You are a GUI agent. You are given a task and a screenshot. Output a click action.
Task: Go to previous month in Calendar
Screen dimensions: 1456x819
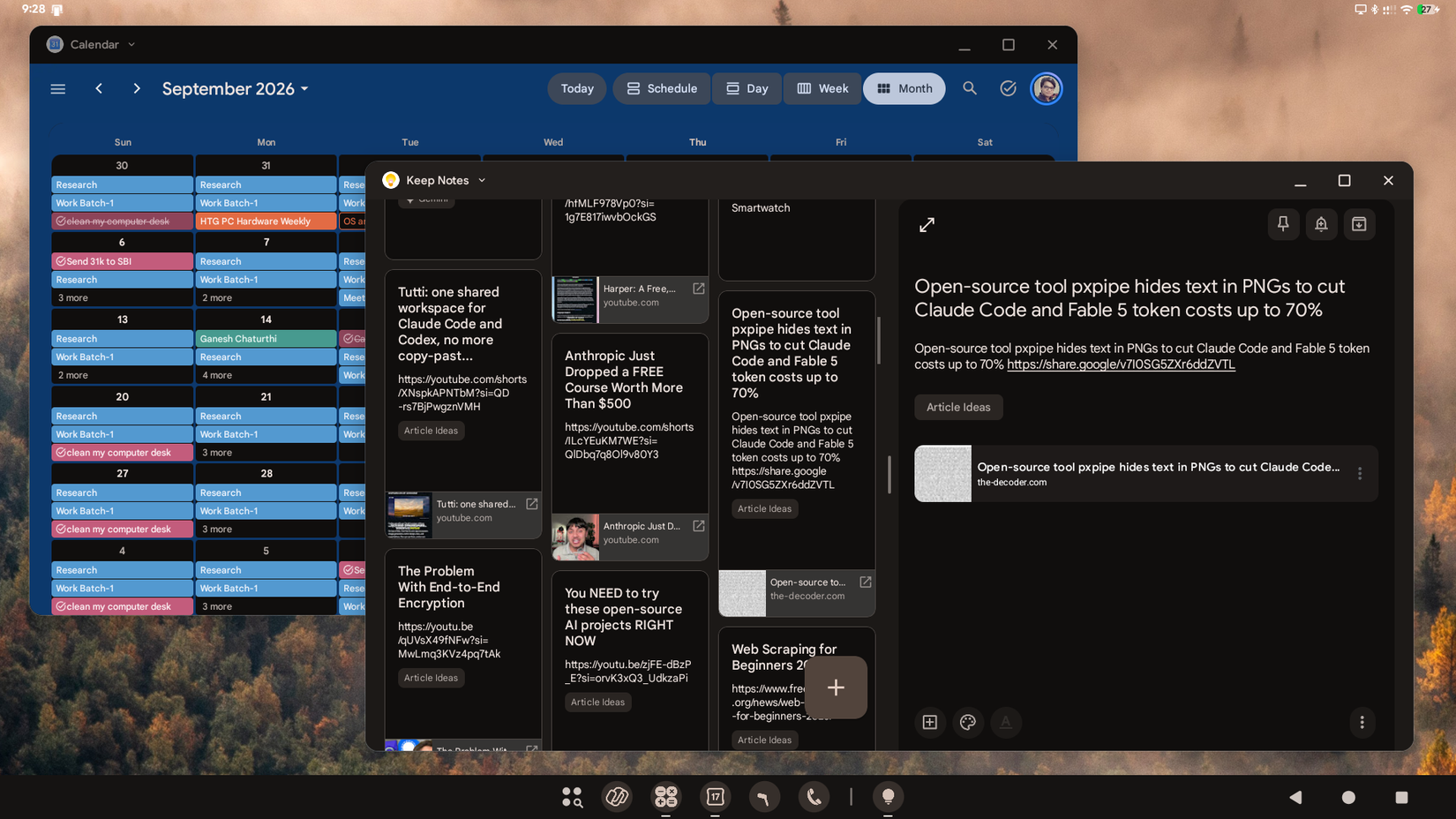click(99, 88)
